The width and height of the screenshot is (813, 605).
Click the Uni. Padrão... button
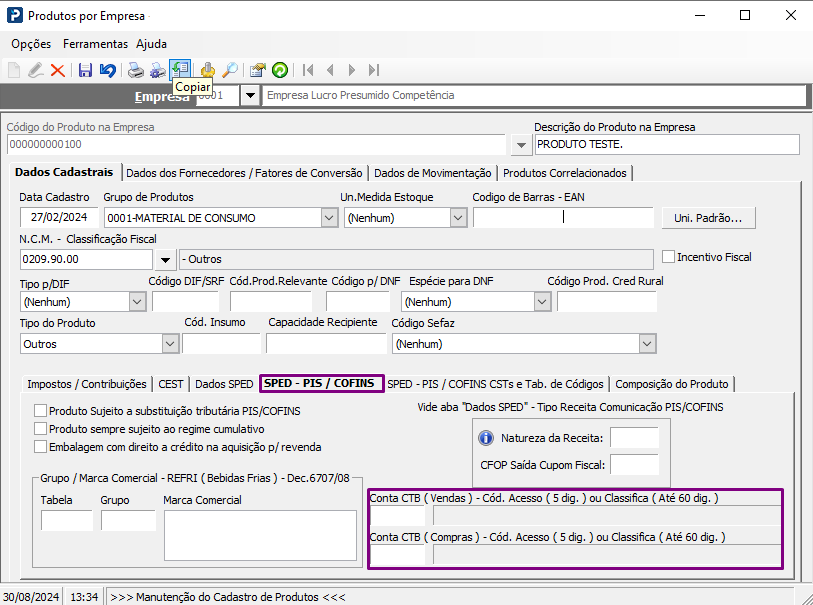click(x=708, y=218)
